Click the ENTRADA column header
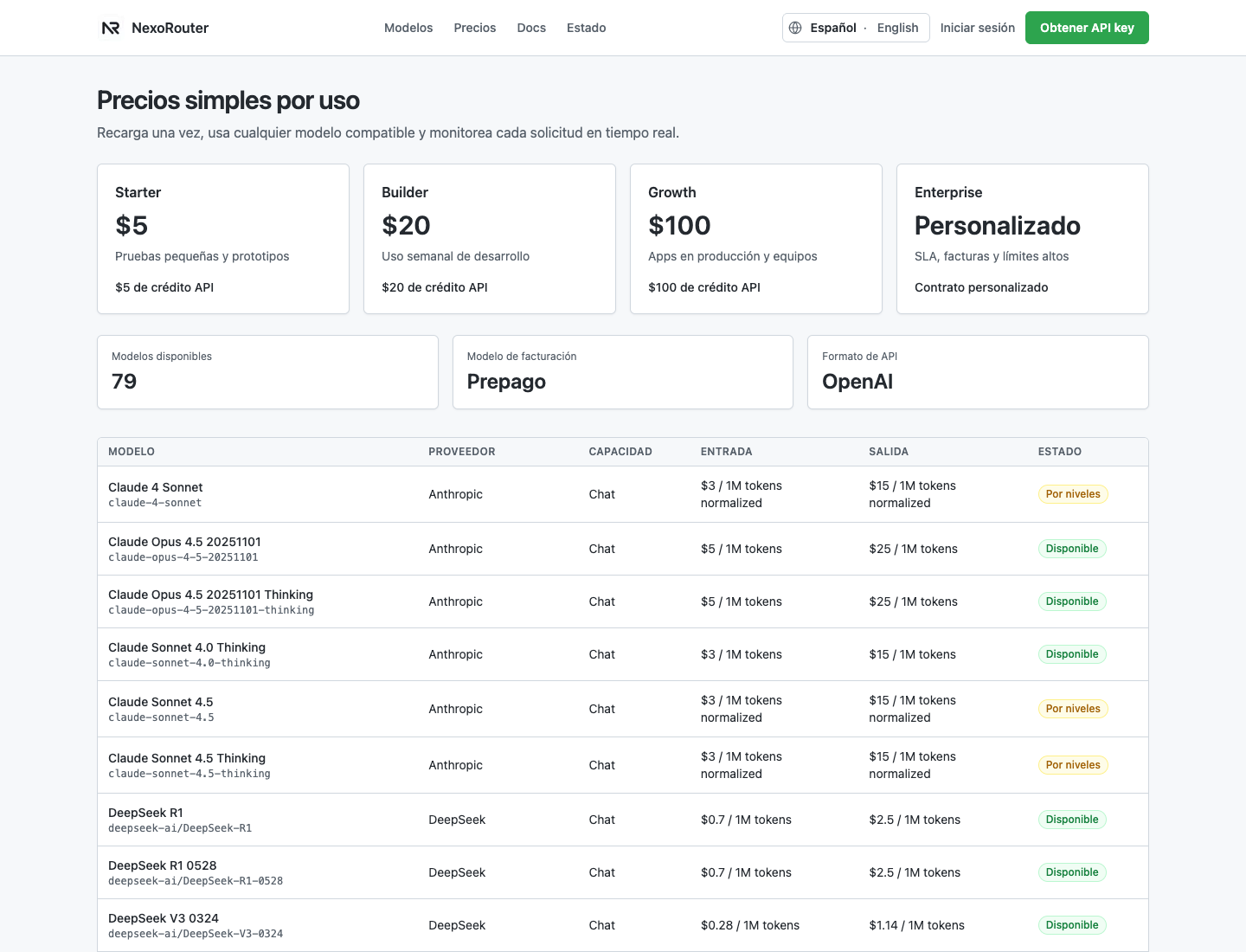The height and width of the screenshot is (952, 1246). click(726, 452)
